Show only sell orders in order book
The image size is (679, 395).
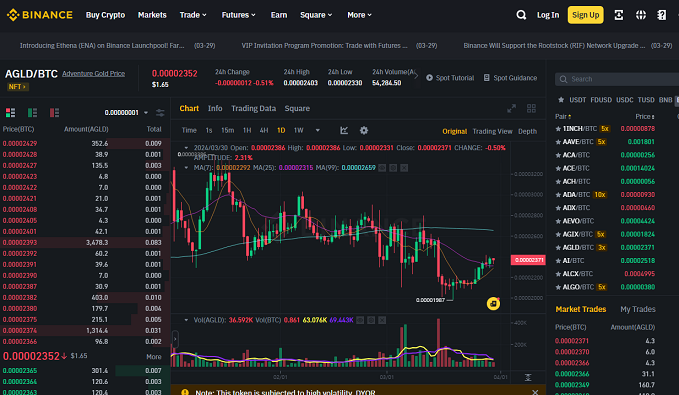[x=54, y=113]
